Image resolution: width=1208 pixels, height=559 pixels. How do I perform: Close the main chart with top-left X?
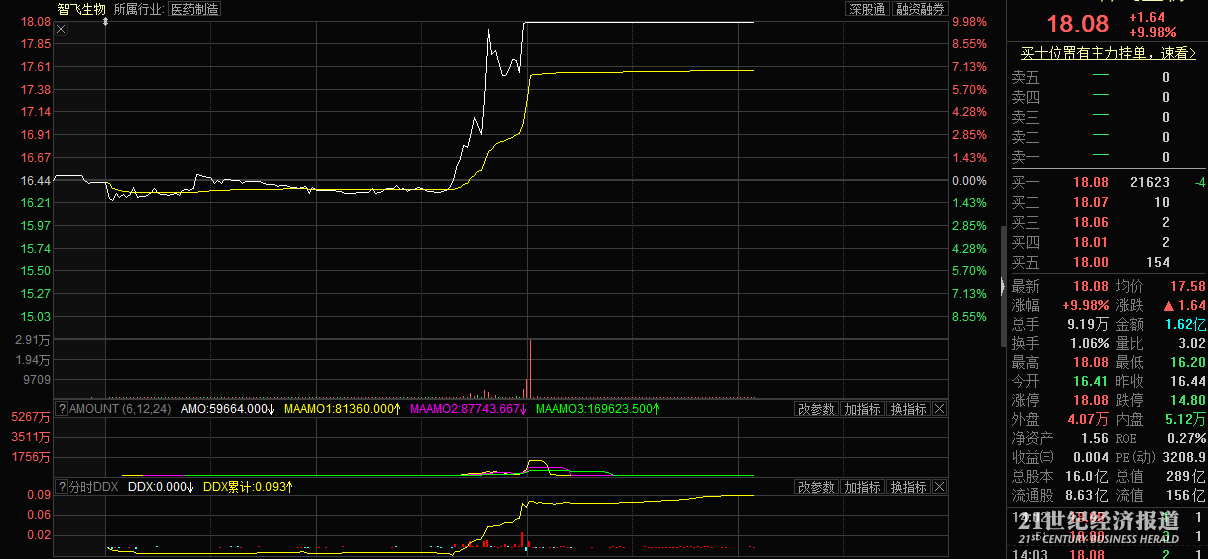[x=61, y=29]
